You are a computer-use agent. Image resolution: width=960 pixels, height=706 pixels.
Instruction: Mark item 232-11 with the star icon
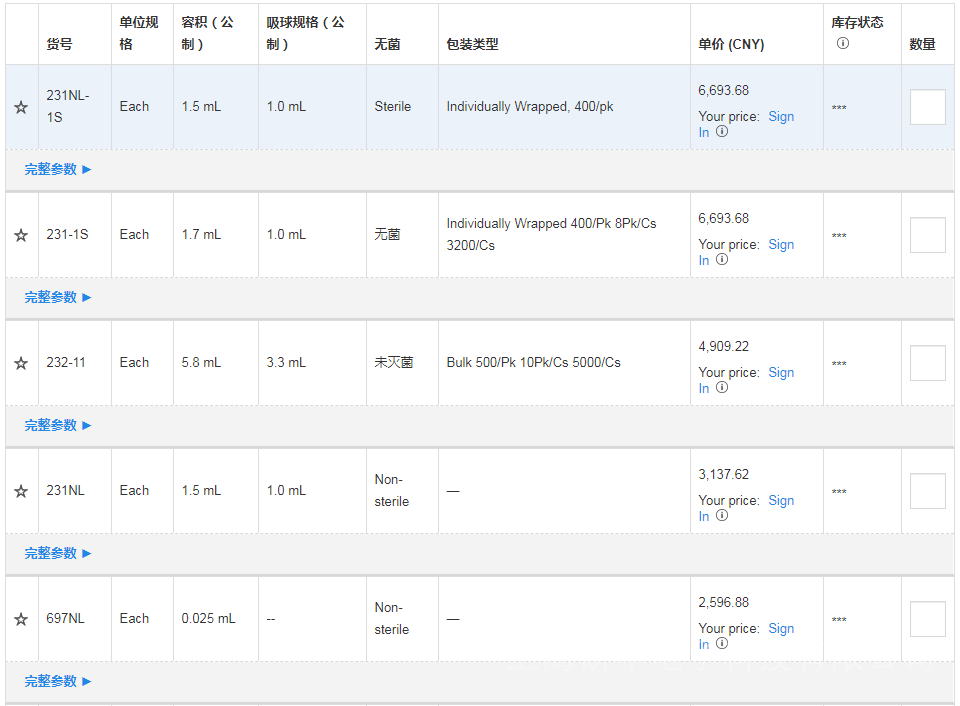pyautogui.click(x=21, y=363)
